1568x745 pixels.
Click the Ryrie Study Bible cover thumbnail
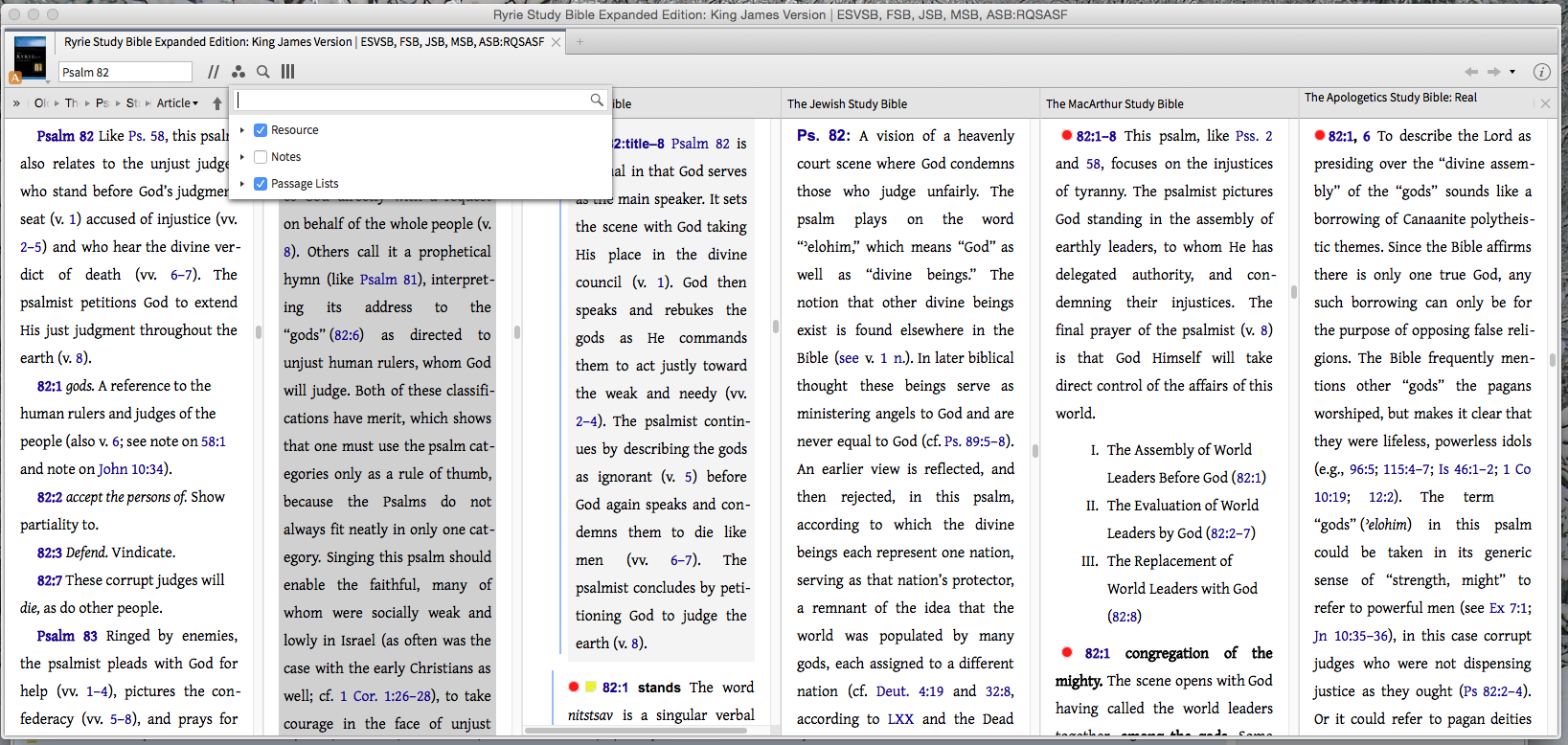coord(30,57)
